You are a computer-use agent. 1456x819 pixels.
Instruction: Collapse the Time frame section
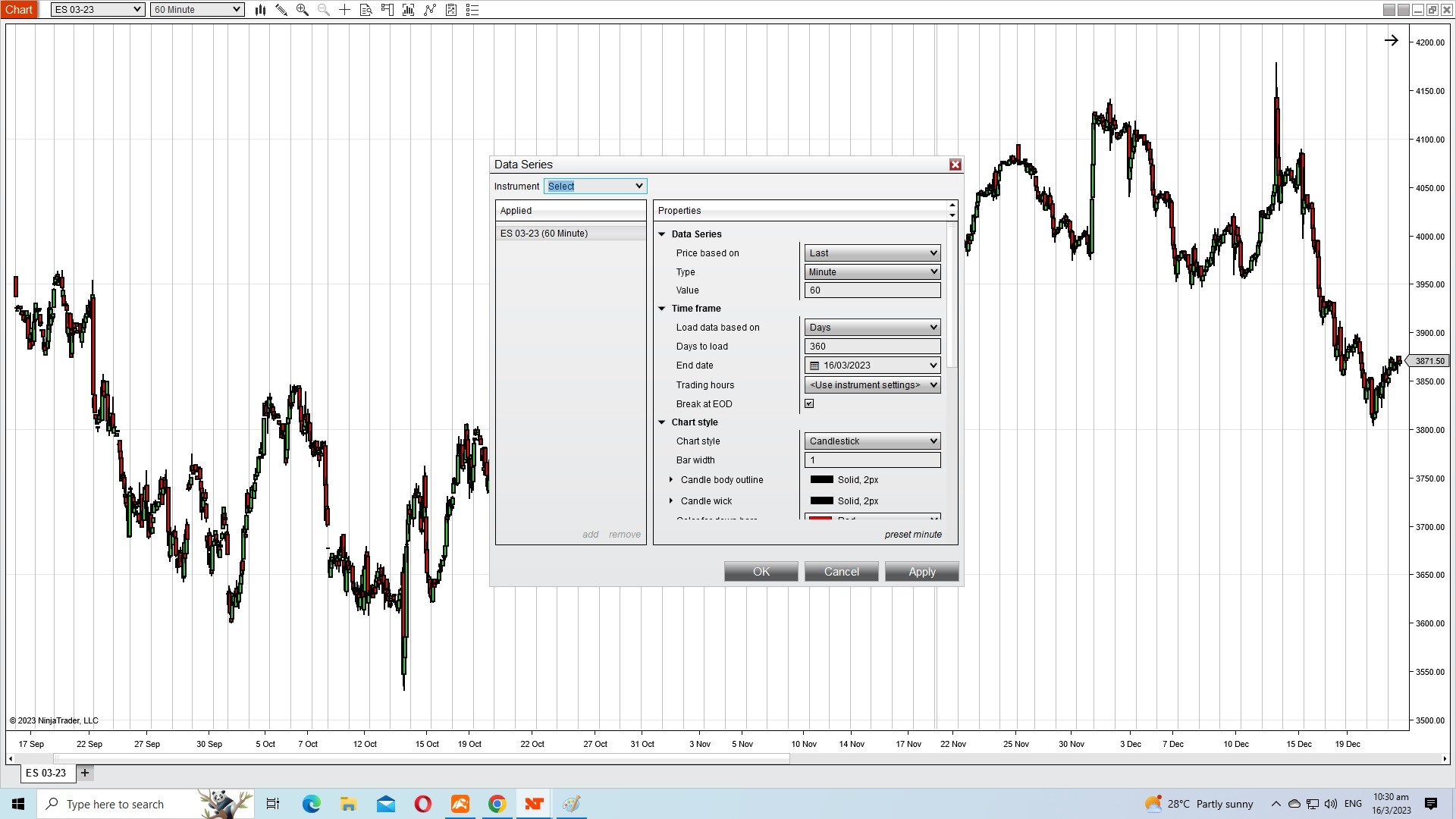(x=662, y=309)
